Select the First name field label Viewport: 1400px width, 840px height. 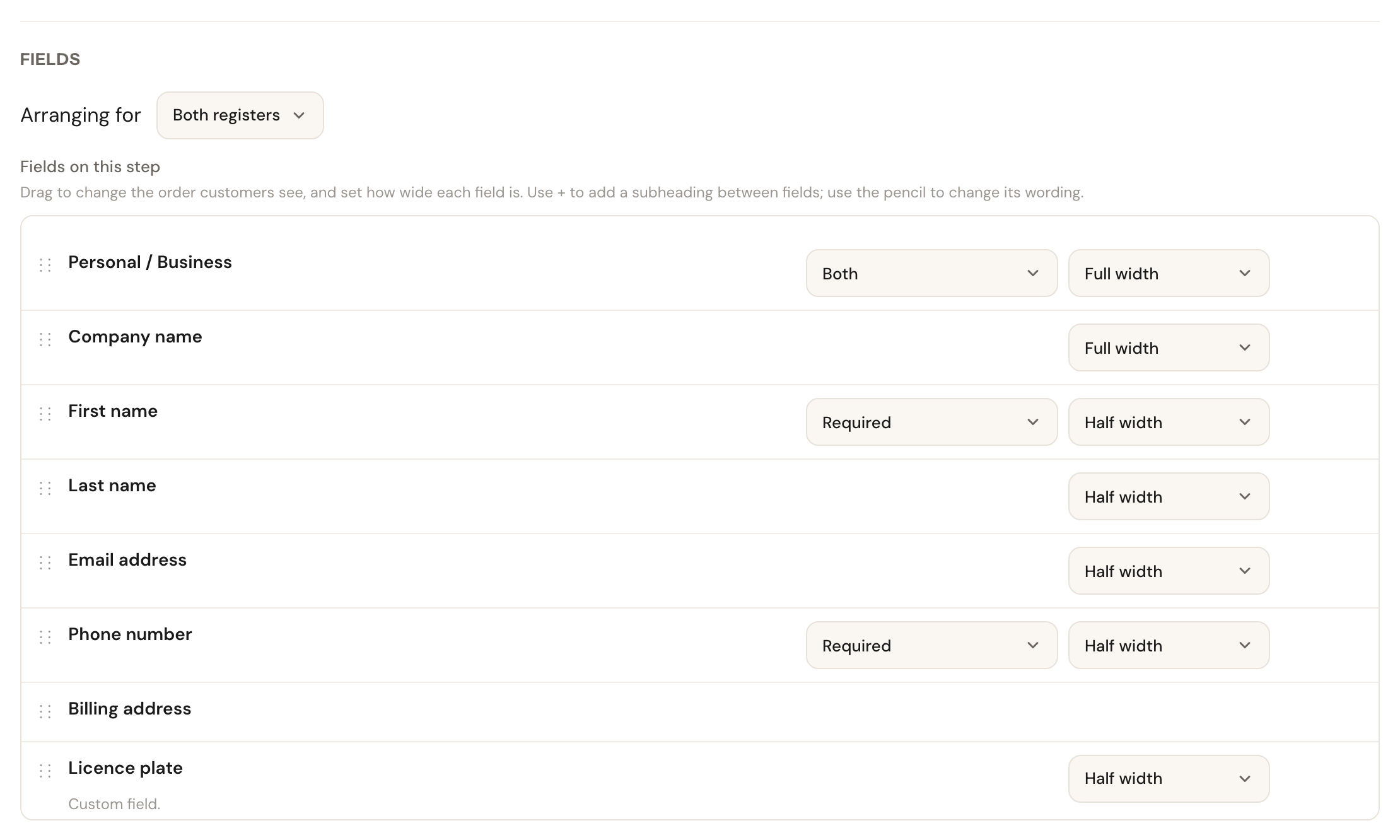coord(113,411)
